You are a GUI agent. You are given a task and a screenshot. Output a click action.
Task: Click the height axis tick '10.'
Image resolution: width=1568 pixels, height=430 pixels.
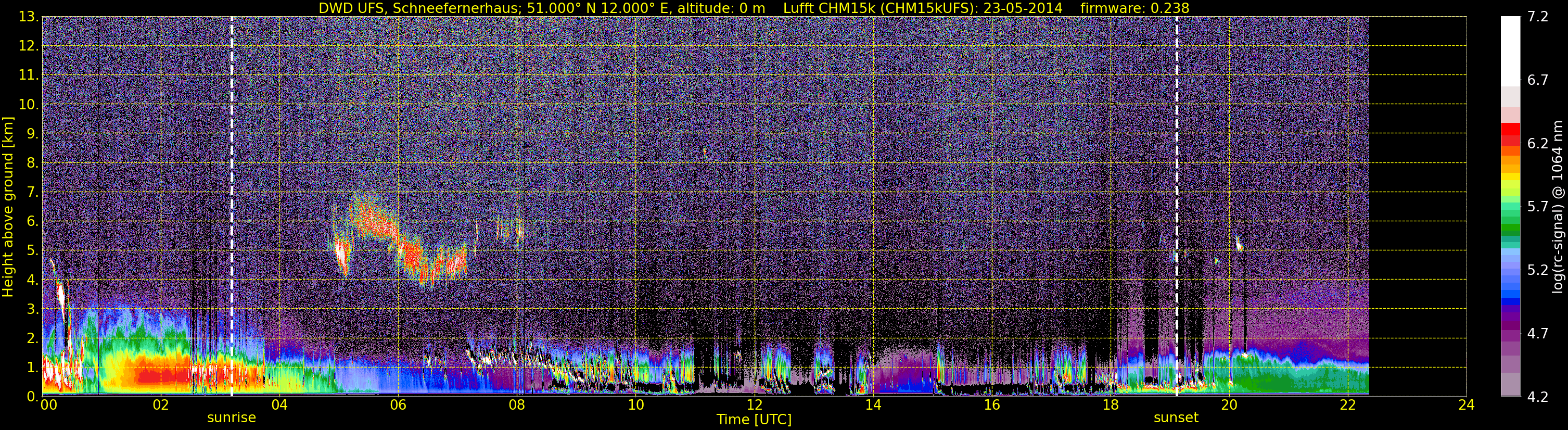coord(29,105)
